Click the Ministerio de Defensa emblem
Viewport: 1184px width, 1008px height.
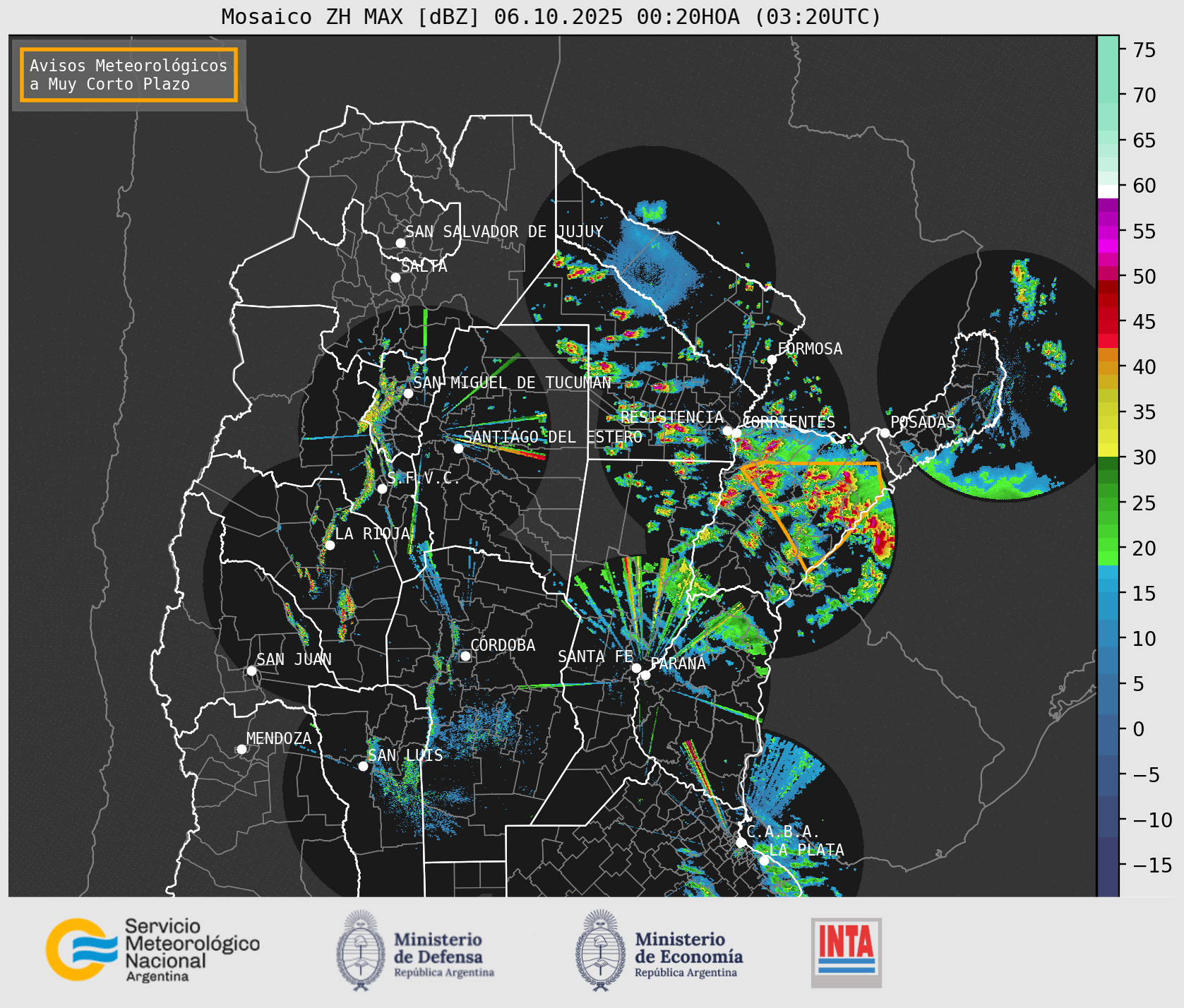[x=361, y=949]
